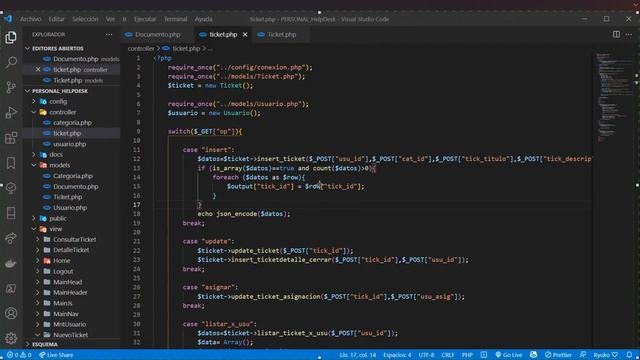Open notifications bell in status bar
This screenshot has height=360, width=640.
(630, 355)
